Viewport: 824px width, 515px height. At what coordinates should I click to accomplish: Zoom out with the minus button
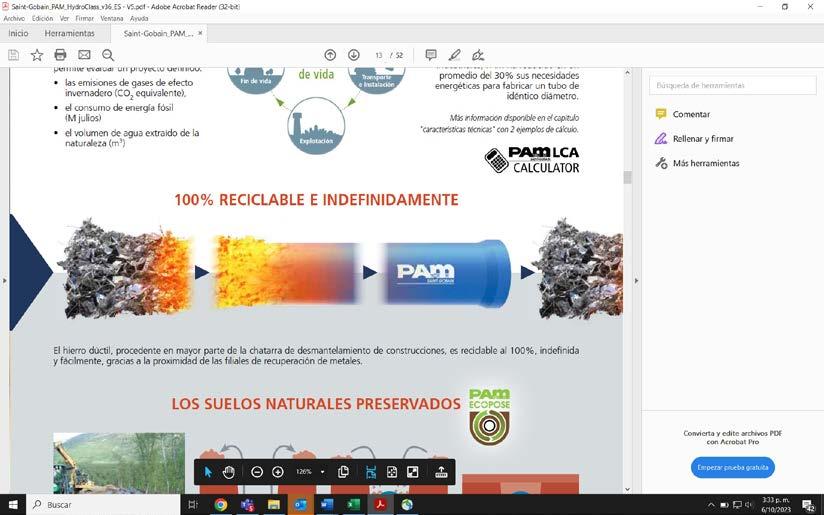tap(257, 472)
